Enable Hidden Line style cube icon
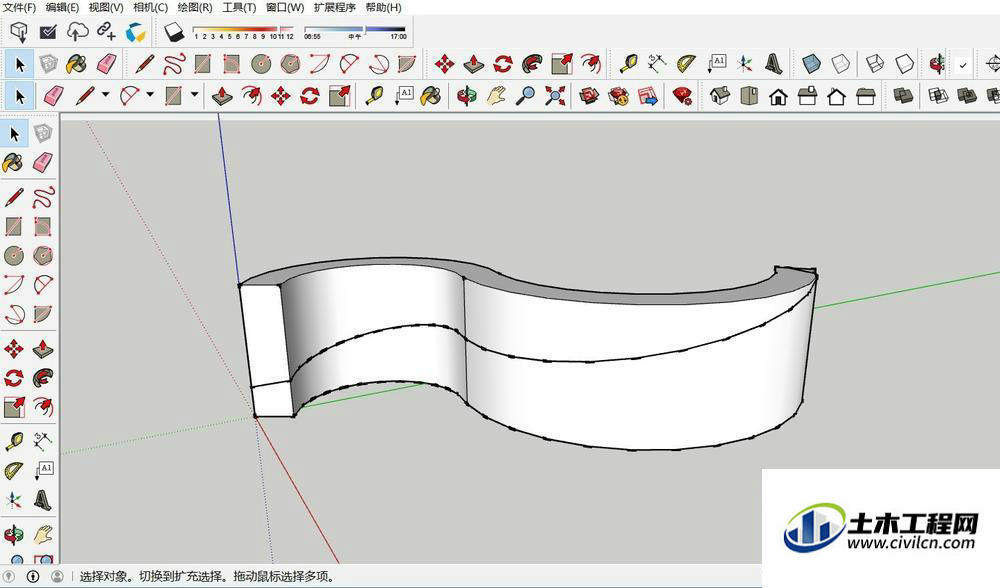The image size is (1000, 588). [904, 64]
